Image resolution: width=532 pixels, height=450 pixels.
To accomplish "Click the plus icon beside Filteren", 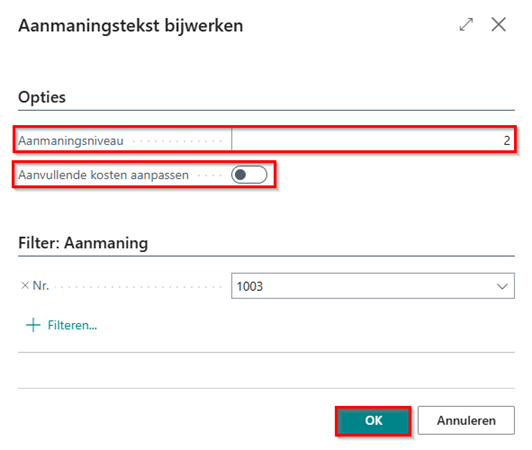I will pos(33,325).
